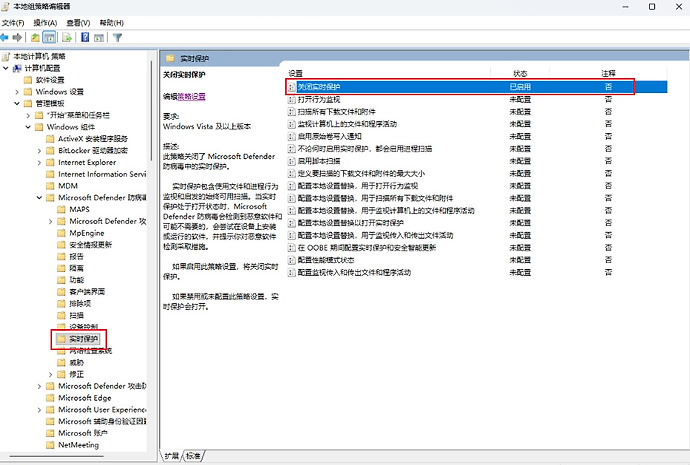Select the Internet Information Services folder

[x=102, y=174]
